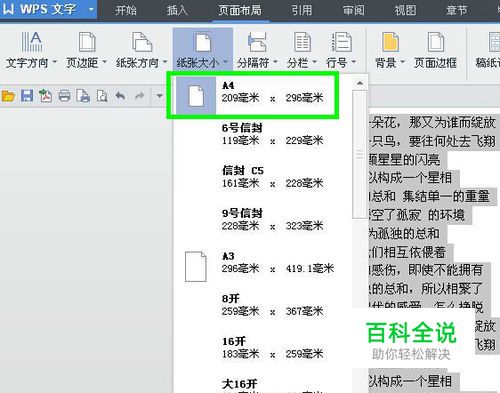
Task: Choose the 9号信封 paper size
Action: coord(263,220)
